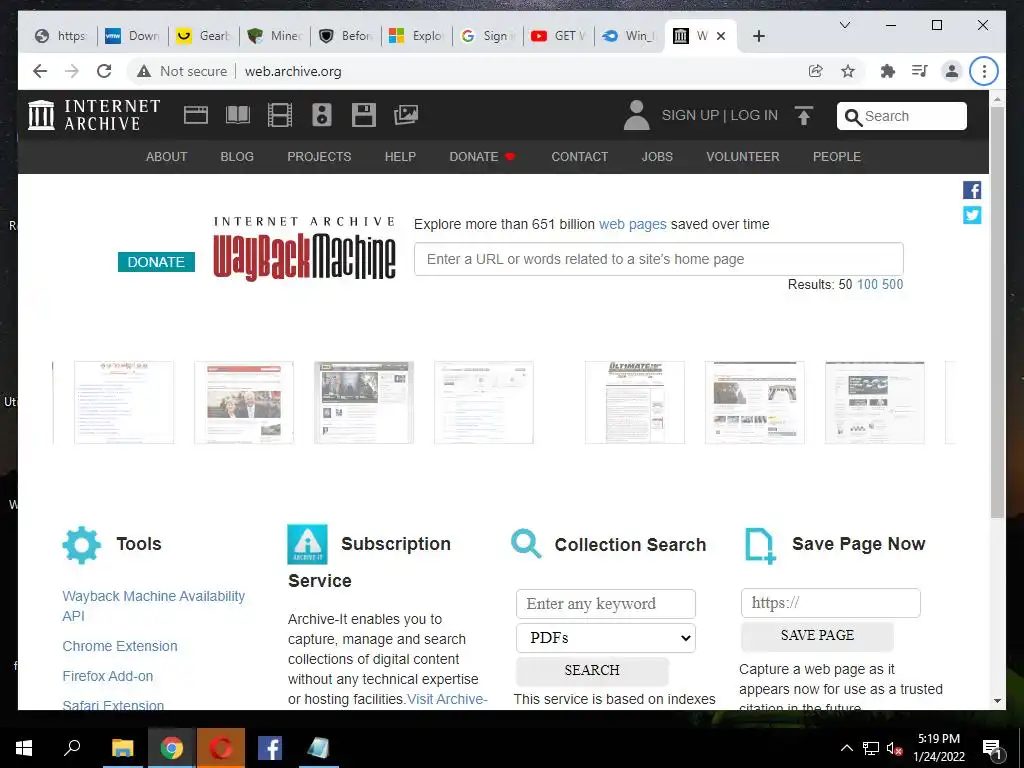This screenshot has width=1024, height=768.
Task: Click the share page icon in address bar
Action: click(x=816, y=71)
